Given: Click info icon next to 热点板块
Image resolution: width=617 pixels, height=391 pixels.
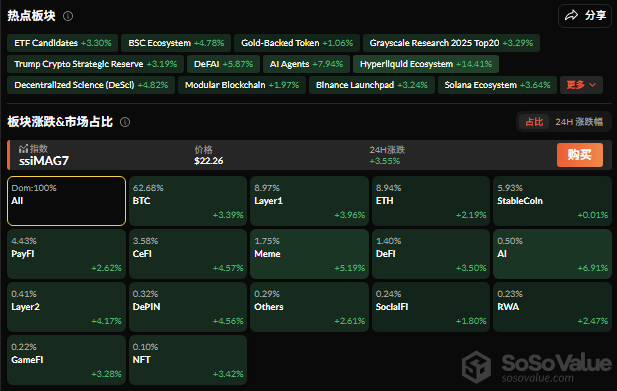Looking at the screenshot, I should [68, 16].
